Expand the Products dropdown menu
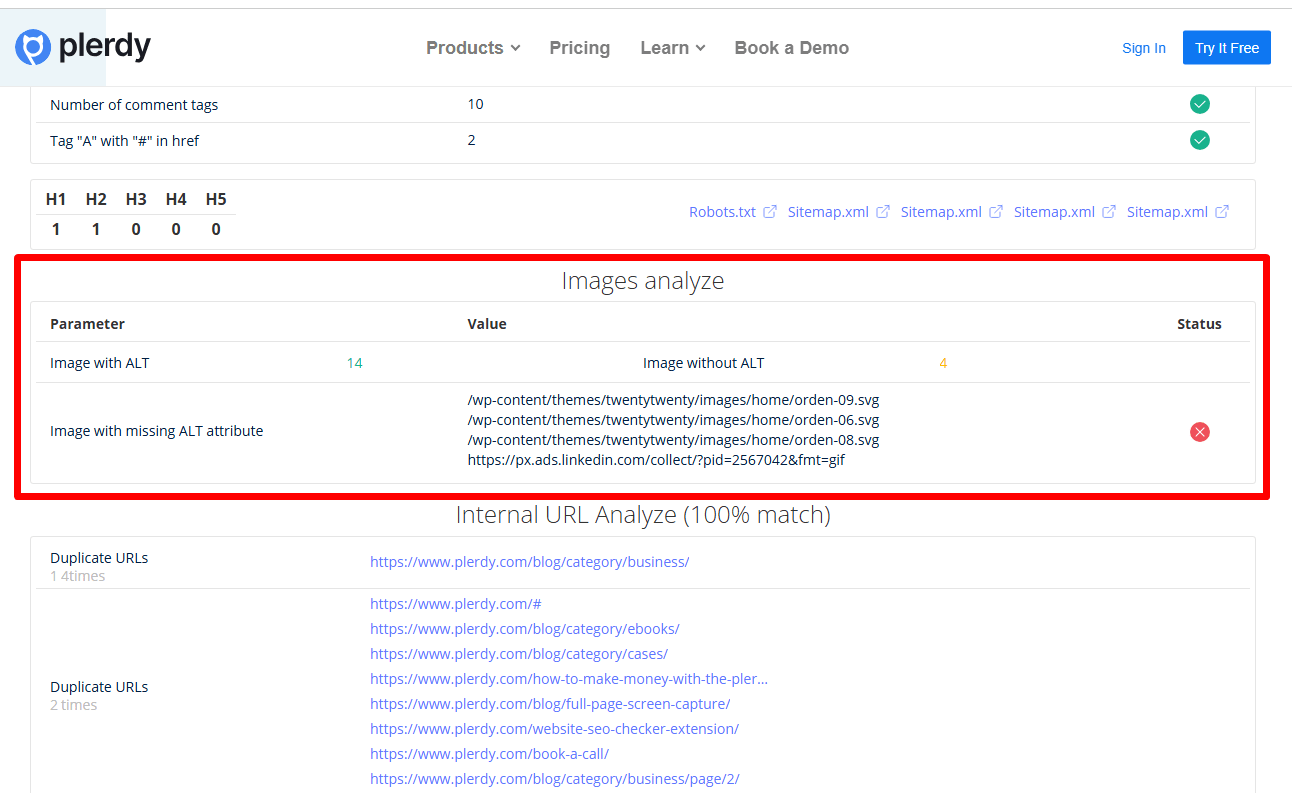Viewport: 1292px width, 793px height. pos(472,47)
